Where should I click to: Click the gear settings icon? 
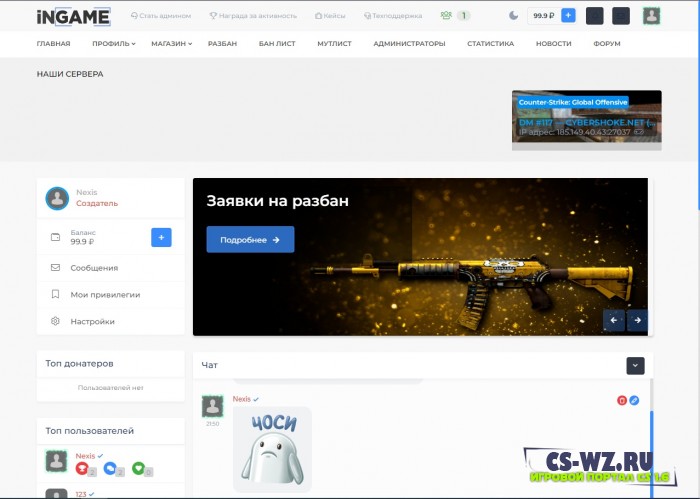click(55, 321)
